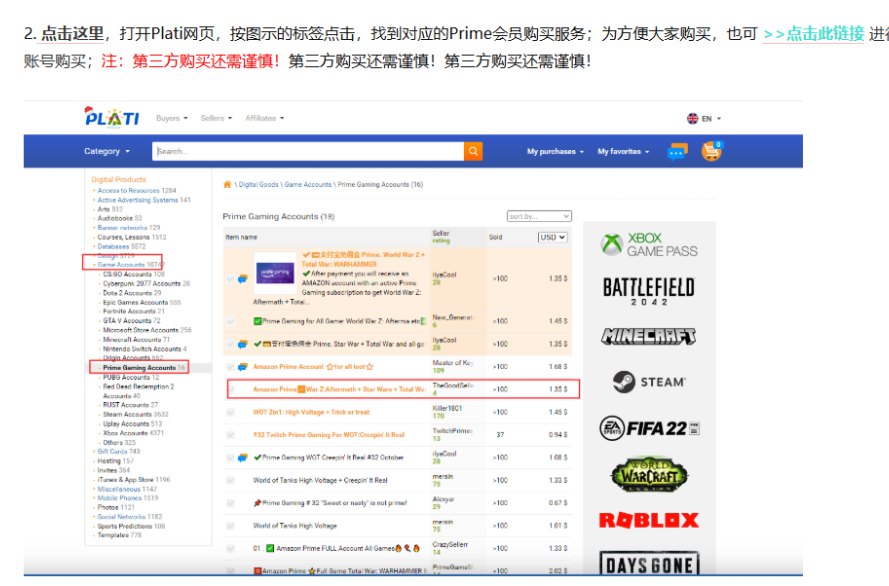The width and height of the screenshot is (889, 586).
Task: Open the Minecraft banner
Action: 649,337
